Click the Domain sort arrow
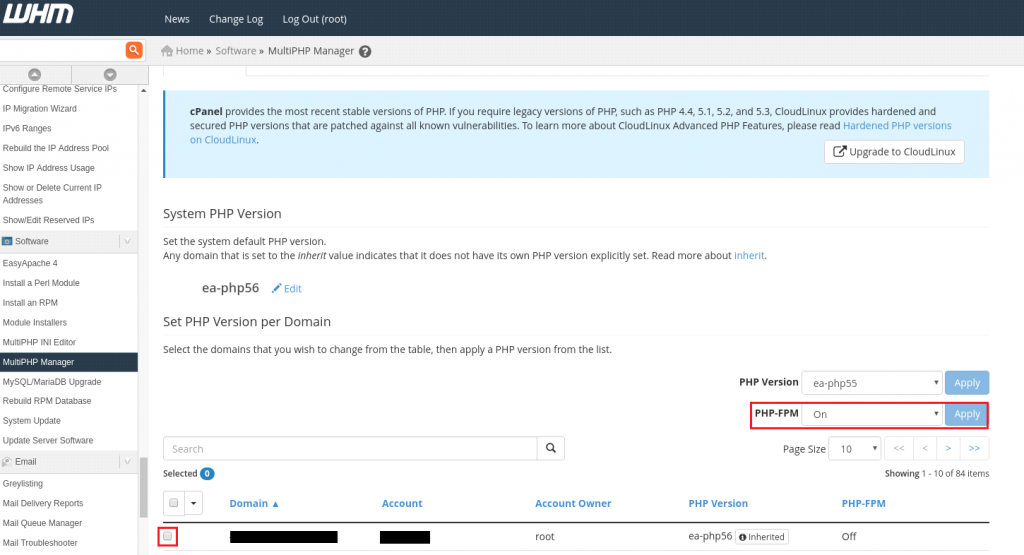Image resolution: width=1024 pixels, height=555 pixels. pyautogui.click(x=276, y=504)
